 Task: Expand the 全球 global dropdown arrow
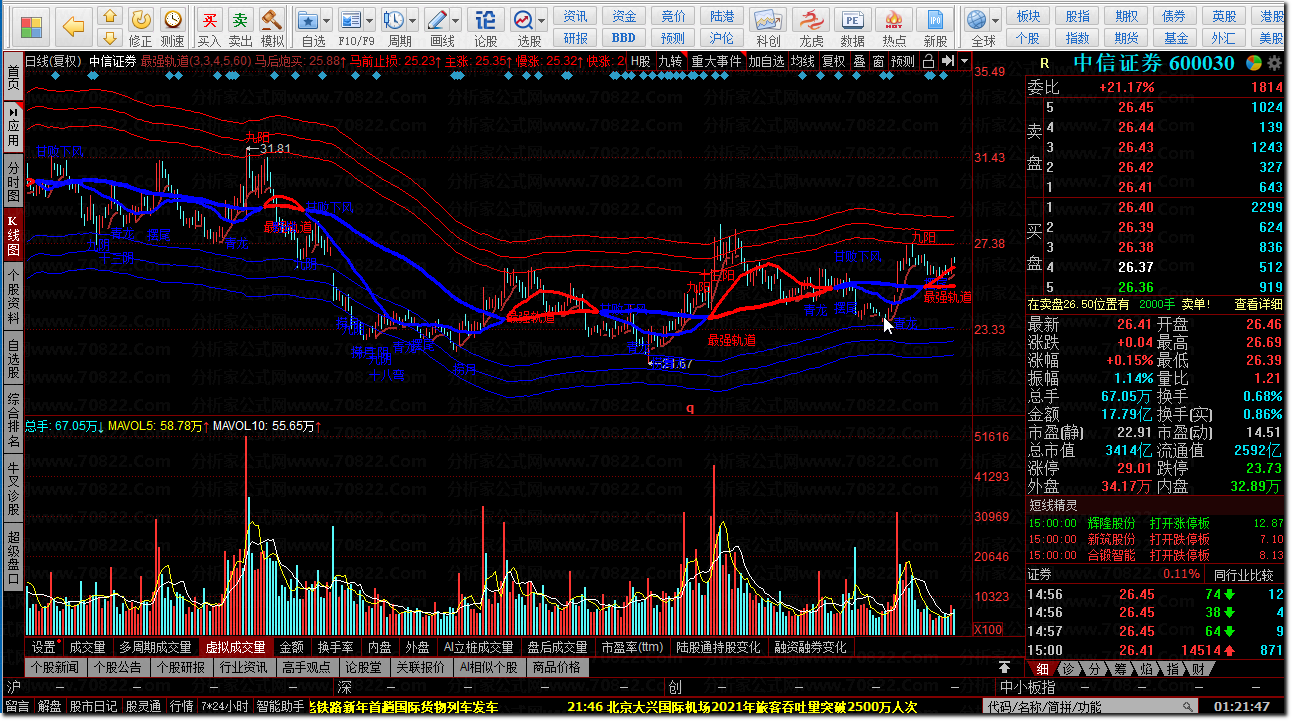pos(997,19)
